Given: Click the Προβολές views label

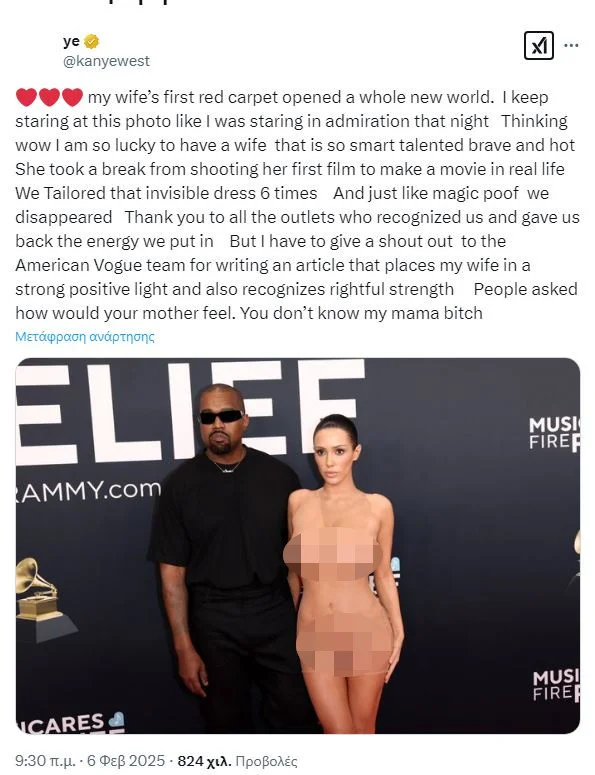Looking at the screenshot, I should click(266, 761).
